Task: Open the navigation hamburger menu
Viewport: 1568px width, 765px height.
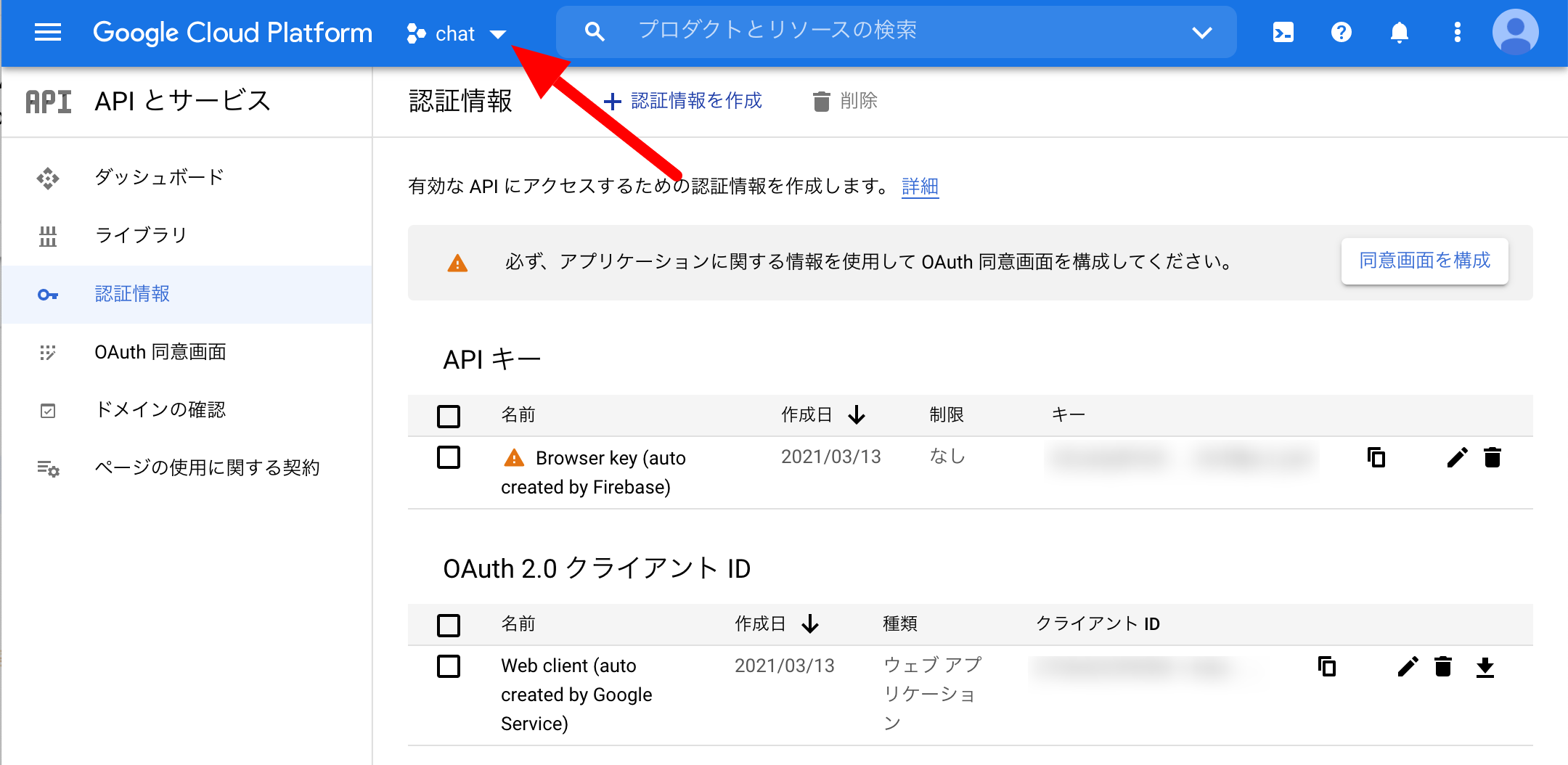Action: tap(48, 32)
